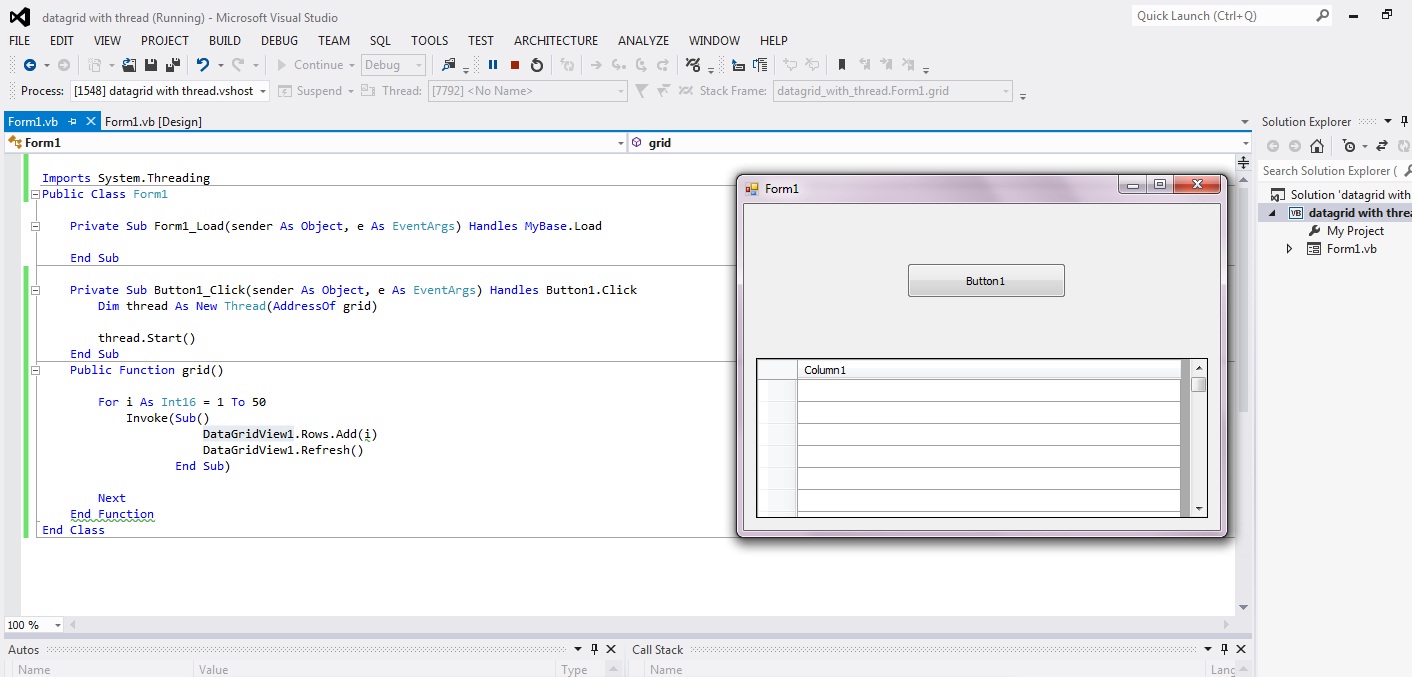Expand the Form1.vb tree node

click(x=1290, y=249)
